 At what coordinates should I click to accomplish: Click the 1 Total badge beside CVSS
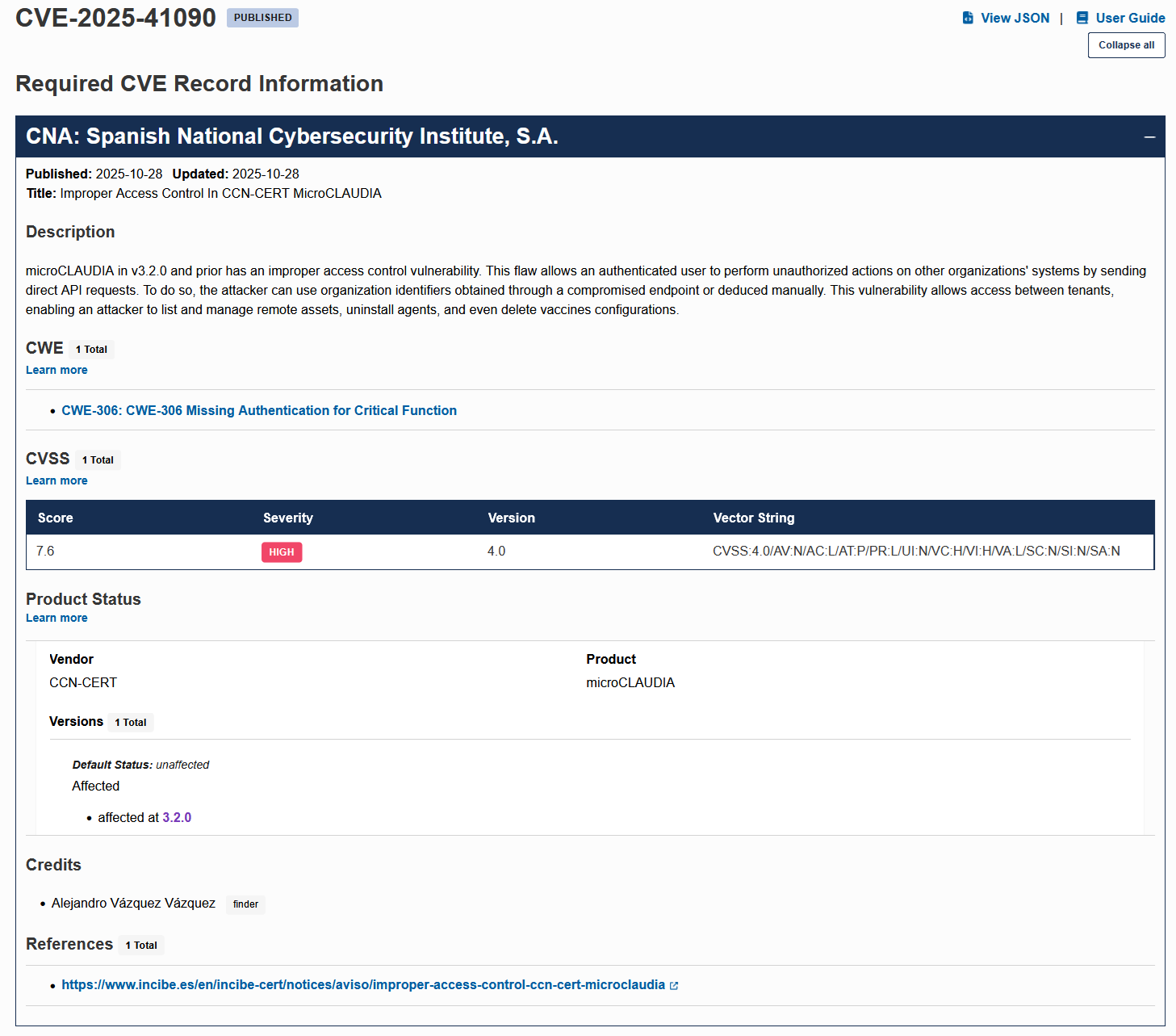click(x=98, y=460)
